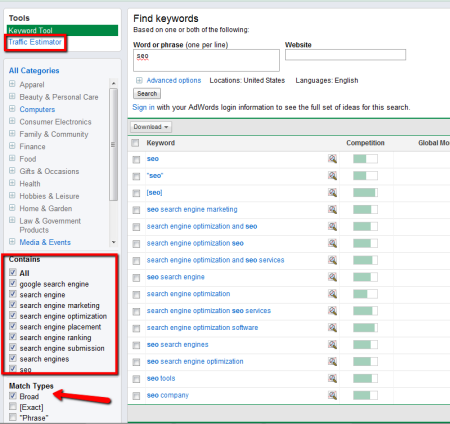Click magnifier icon for [seo] exact keyword
Image resolution: width=450 pixels, height=424 pixels.
(x=332, y=192)
